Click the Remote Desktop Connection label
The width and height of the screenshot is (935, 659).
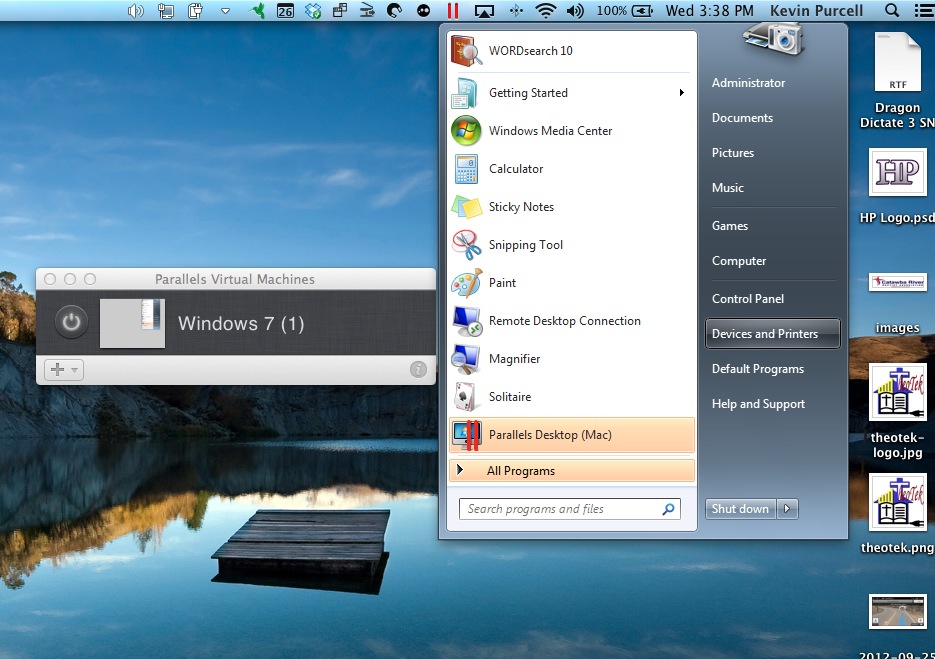point(564,321)
